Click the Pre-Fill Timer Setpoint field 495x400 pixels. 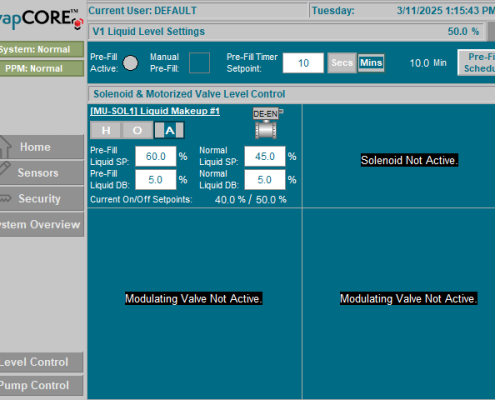click(x=303, y=63)
